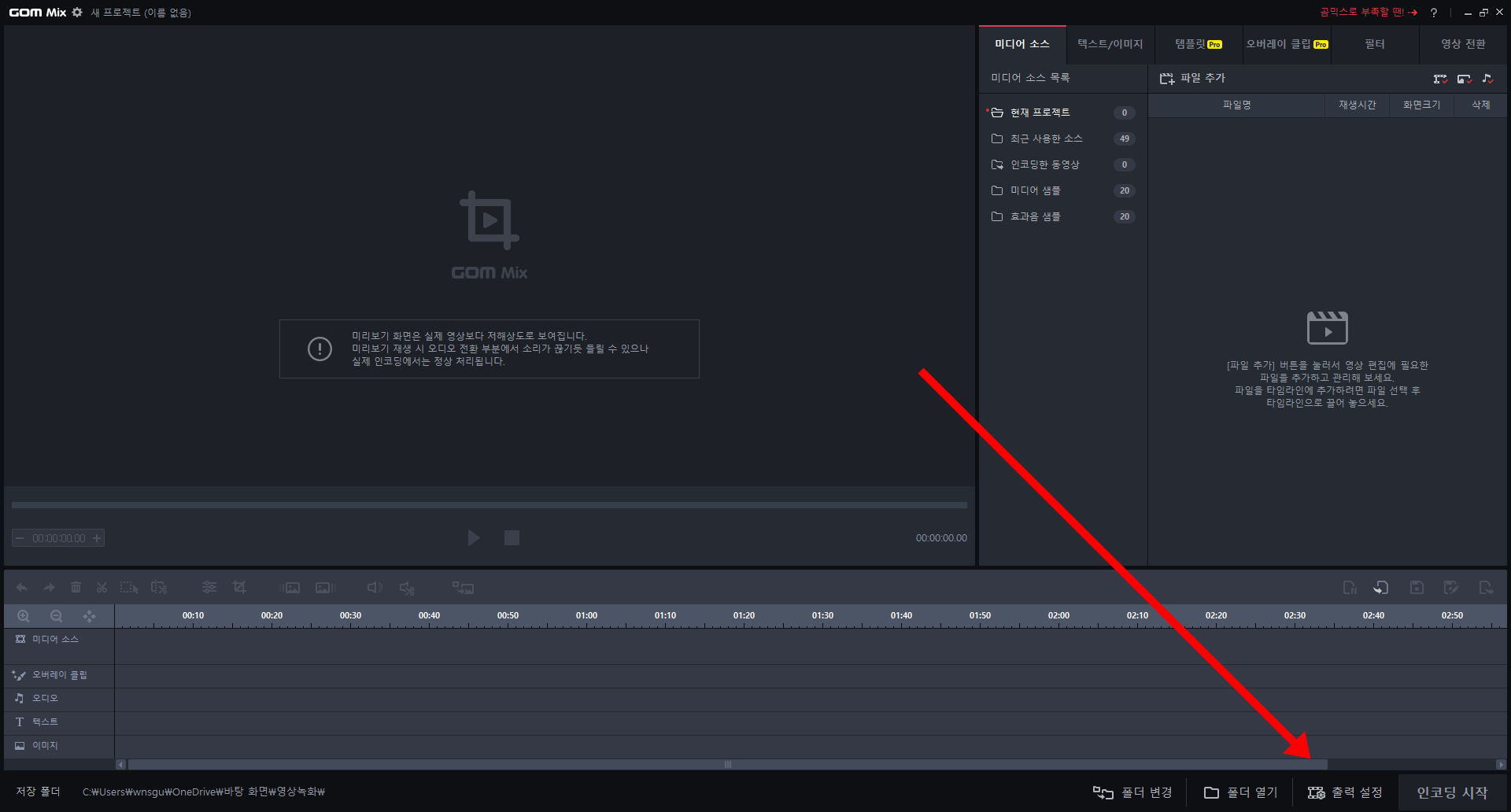Open the 오버레이 클립 Pro tab
This screenshot has height=812, width=1511.
pos(1287,44)
